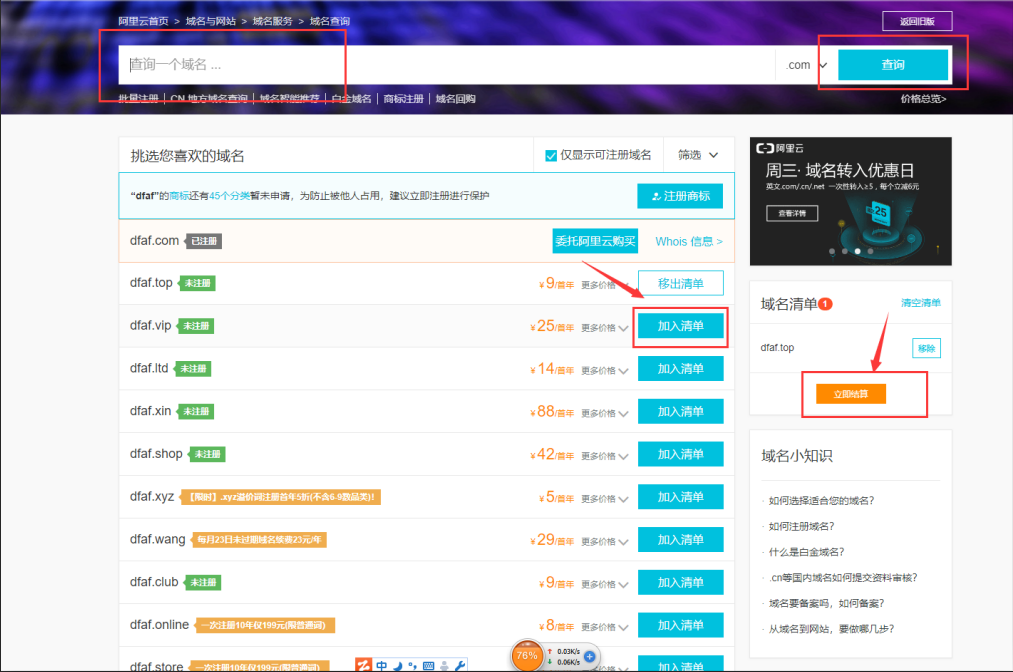
Task: Expand 更多价格 for dfaf.xyz
Action: (x=605, y=498)
